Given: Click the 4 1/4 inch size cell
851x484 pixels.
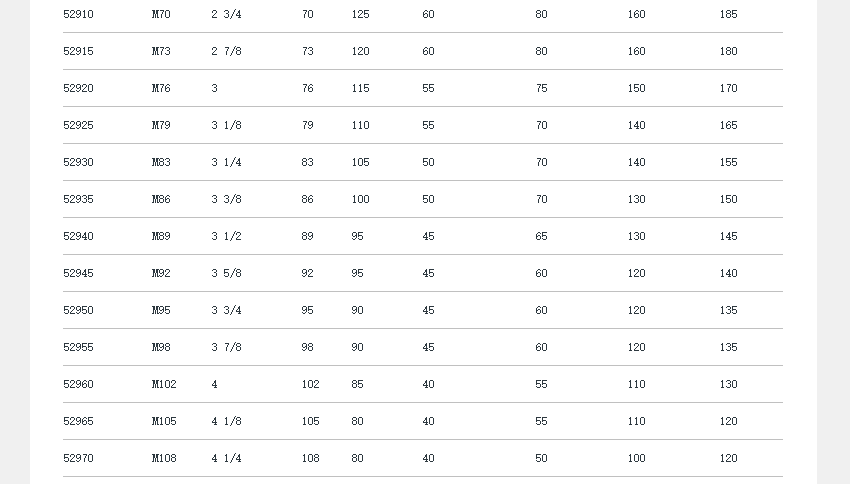Looking at the screenshot, I should [226, 459].
